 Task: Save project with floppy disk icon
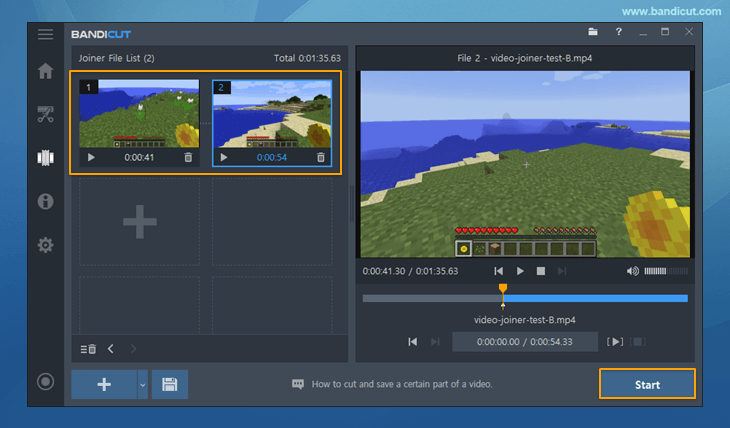[x=169, y=384]
